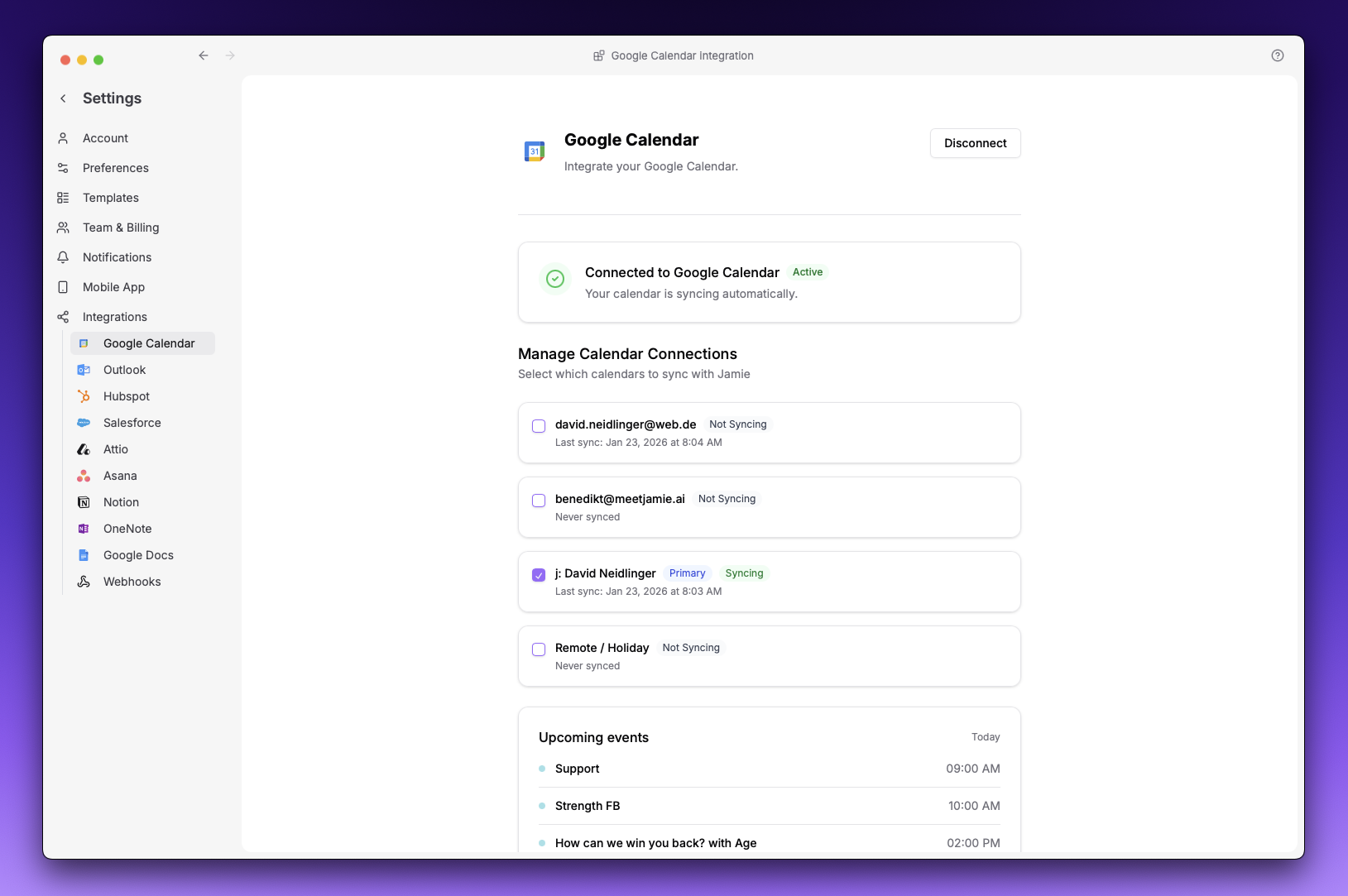Collapse Settings with the back chevron
1348x896 pixels.
pyautogui.click(x=63, y=98)
